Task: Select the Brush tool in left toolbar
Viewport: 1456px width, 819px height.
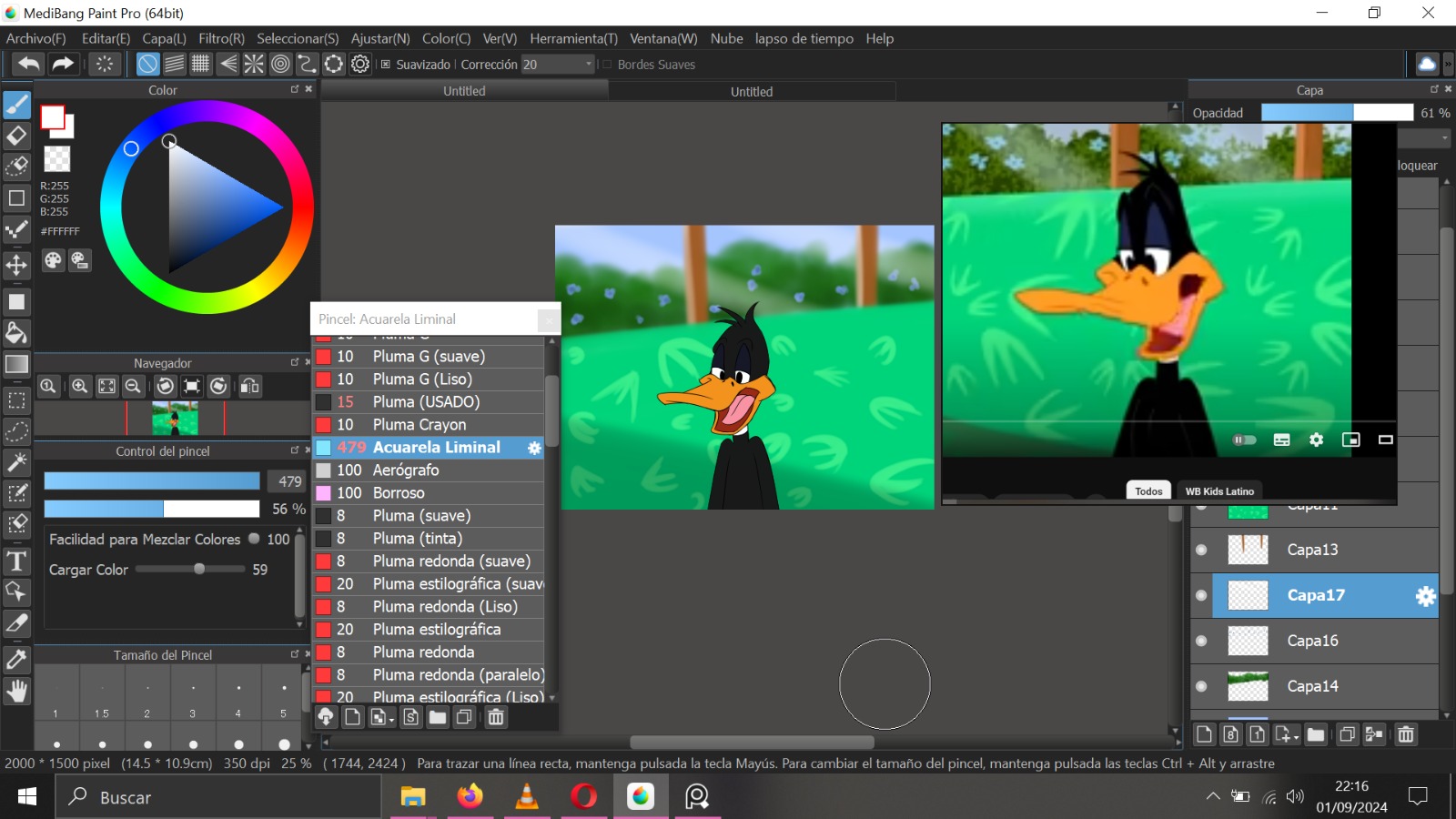Action: point(16,105)
